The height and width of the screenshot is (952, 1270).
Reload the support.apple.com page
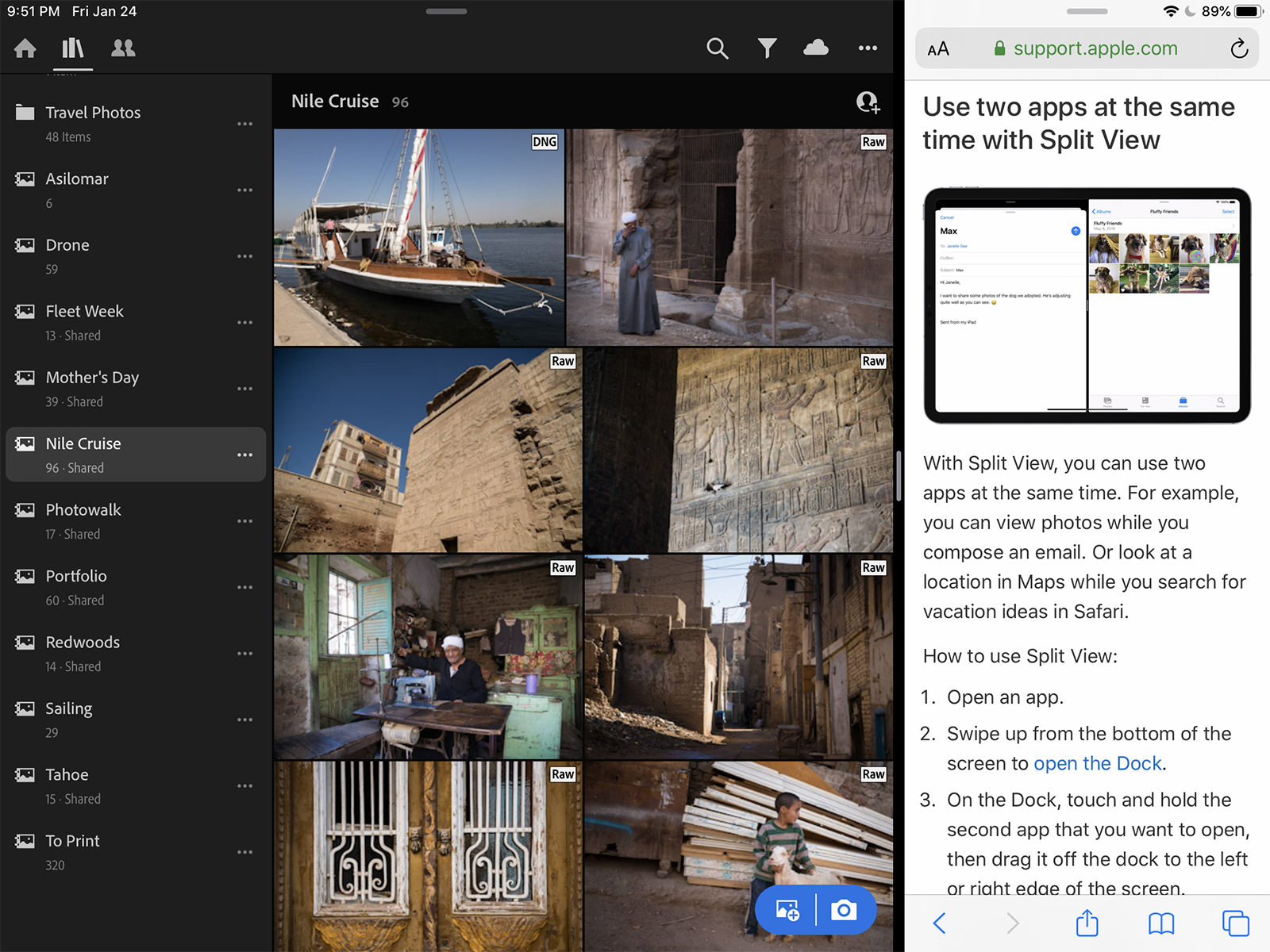1239,48
